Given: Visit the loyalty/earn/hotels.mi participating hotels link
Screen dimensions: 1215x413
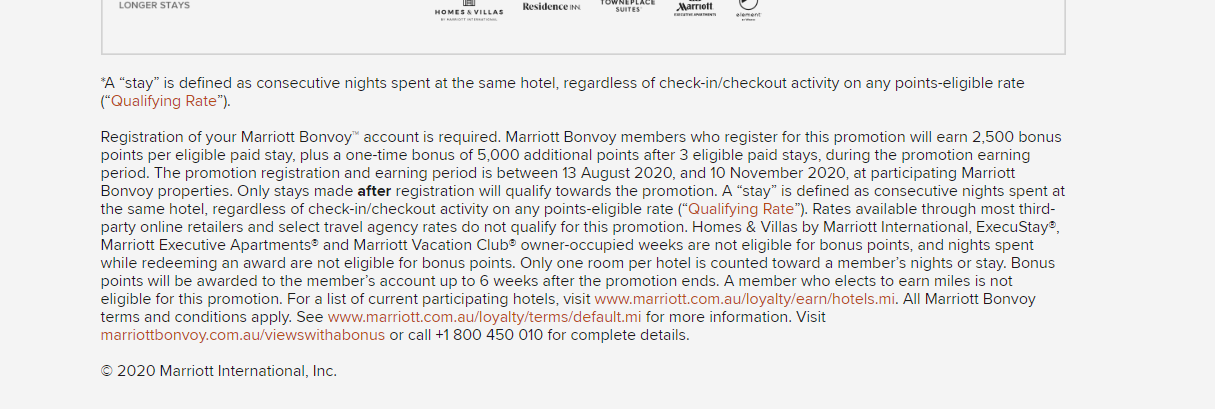Looking at the screenshot, I should (745, 299).
